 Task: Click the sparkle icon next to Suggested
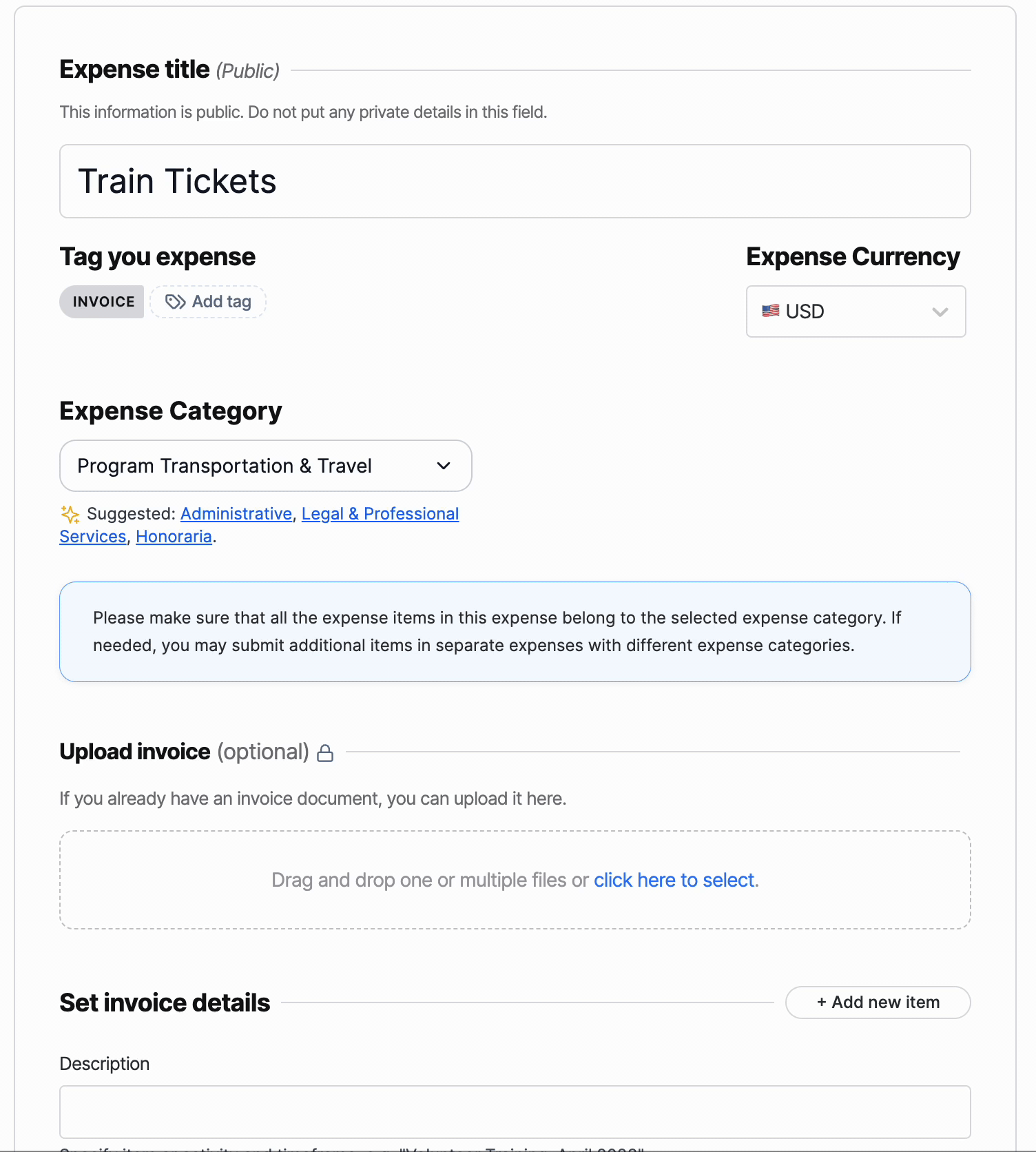pyautogui.click(x=70, y=514)
